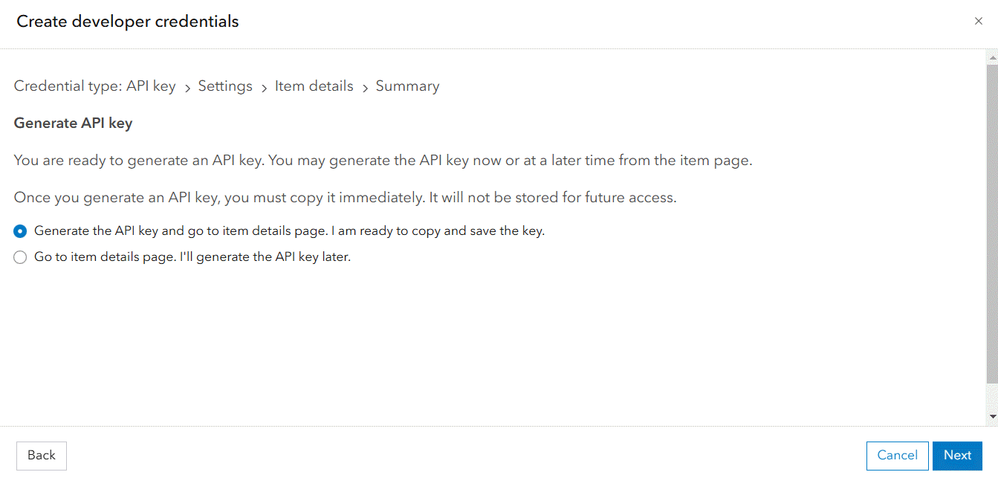Click chevron between Settings and Item details
The width and height of the screenshot is (998, 484).
[x=264, y=88]
